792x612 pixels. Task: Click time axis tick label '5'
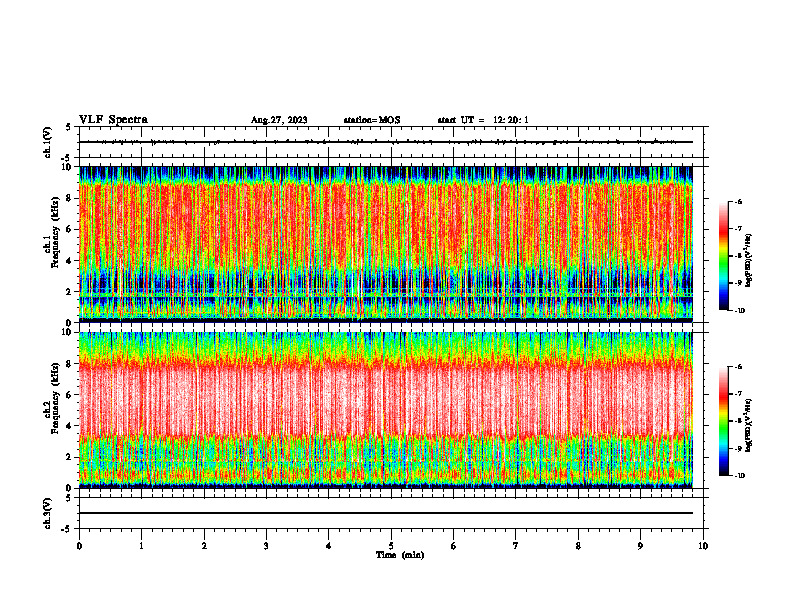pos(391,546)
